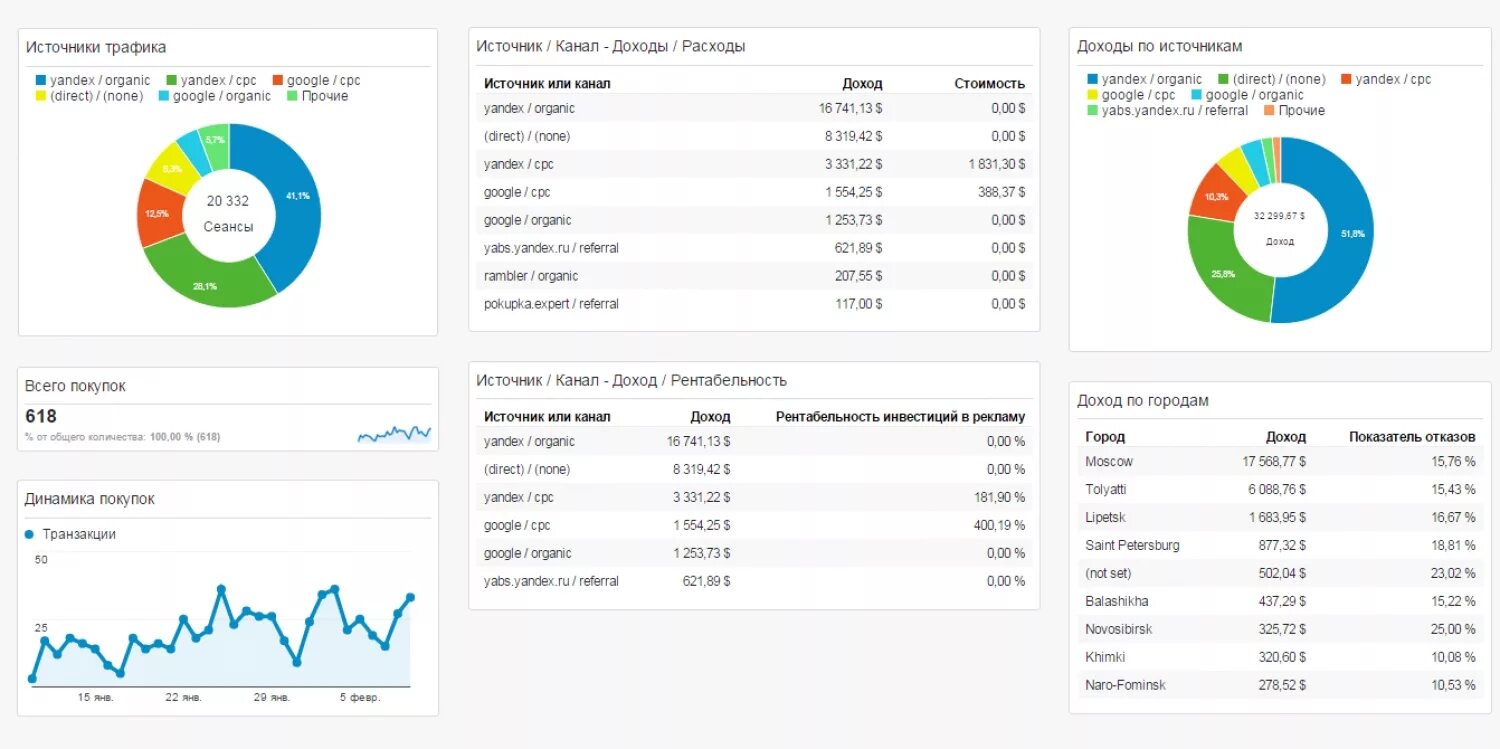
Task: Select "(not set)" in the cities table
Action: 1108,573
